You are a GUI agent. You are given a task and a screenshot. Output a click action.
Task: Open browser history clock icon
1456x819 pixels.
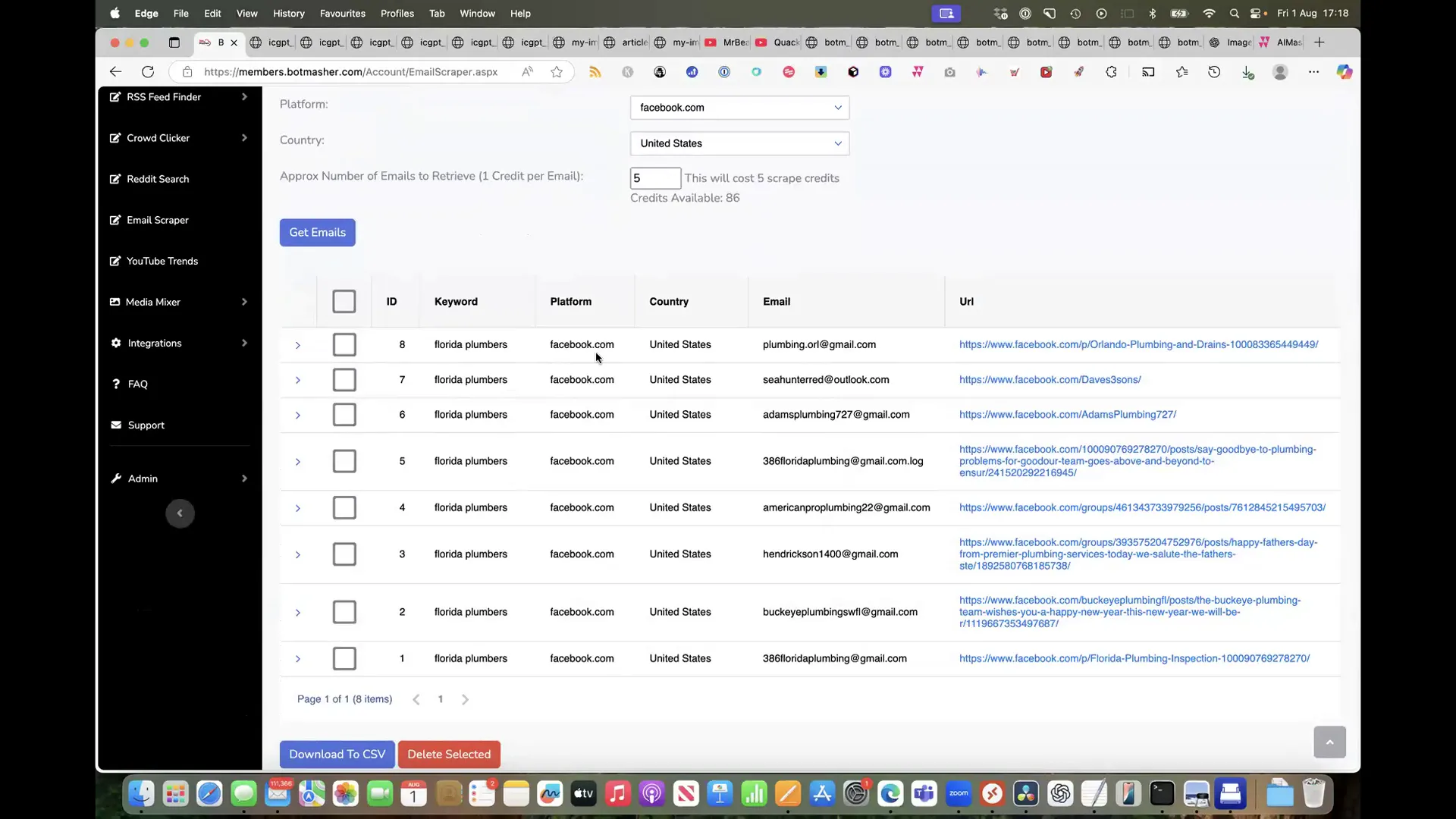pos(1214,72)
